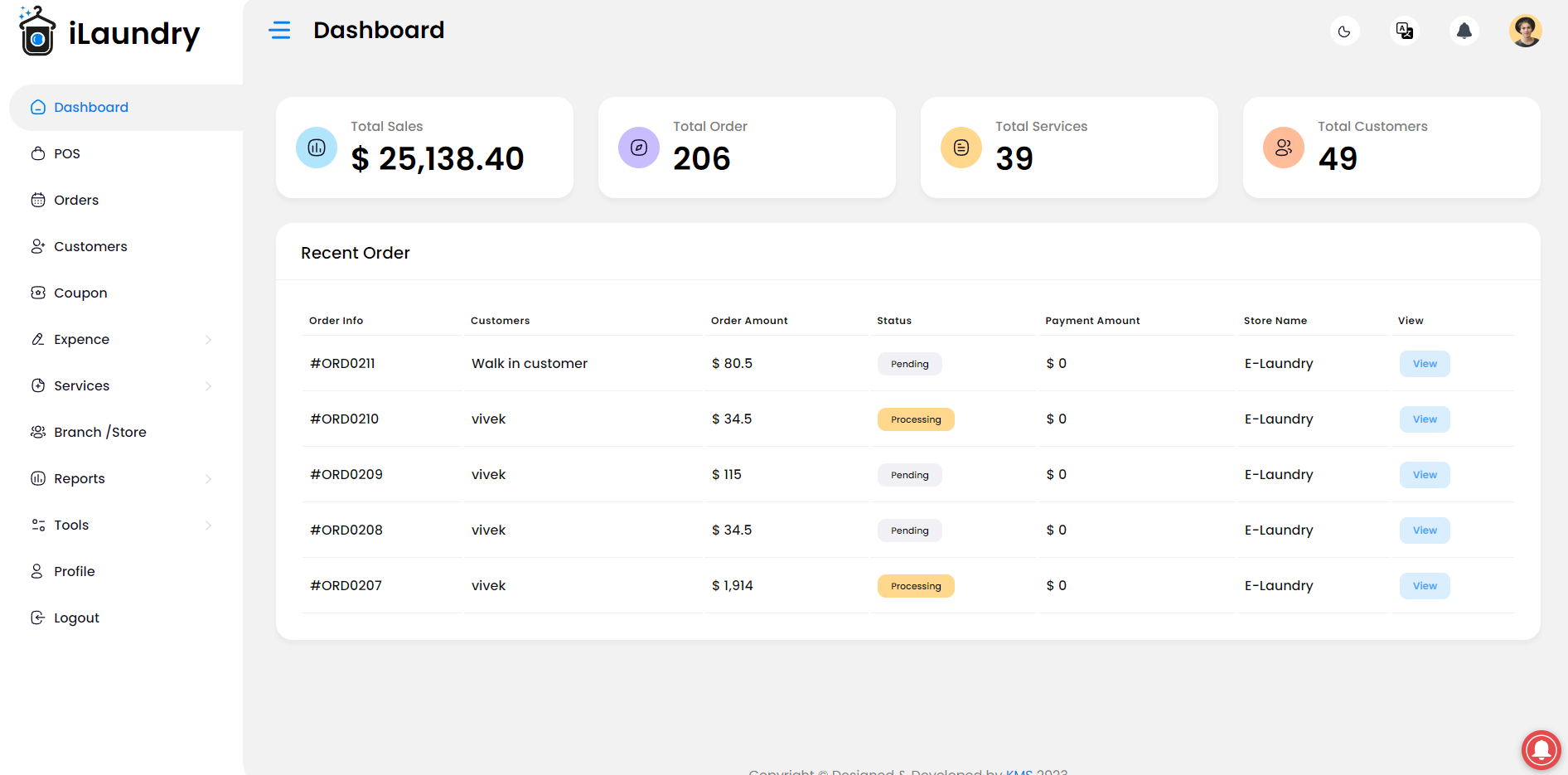This screenshot has height=775, width=1568.
Task: Expand the Expence submenu chevron
Action: tap(208, 340)
